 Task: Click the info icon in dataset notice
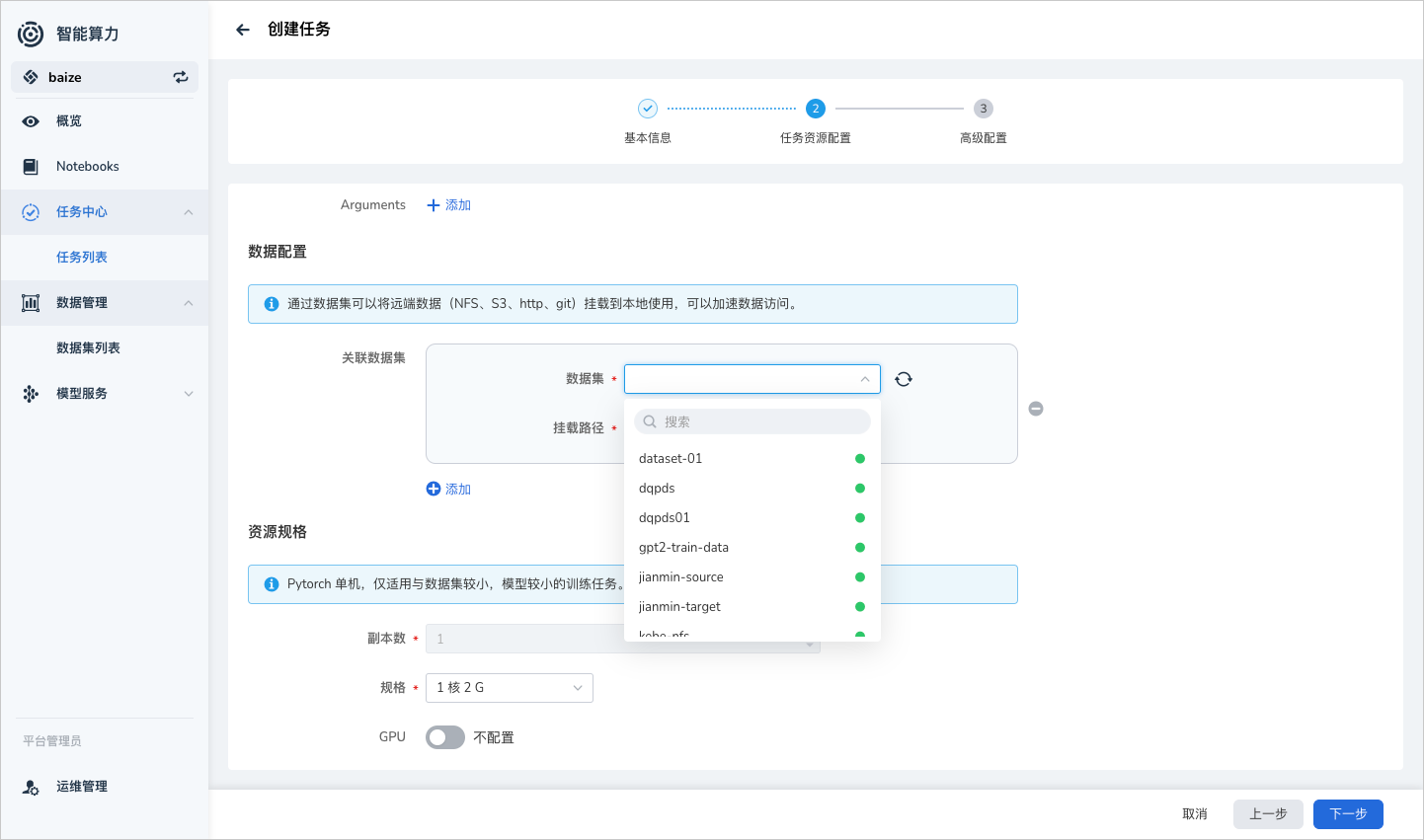point(272,304)
